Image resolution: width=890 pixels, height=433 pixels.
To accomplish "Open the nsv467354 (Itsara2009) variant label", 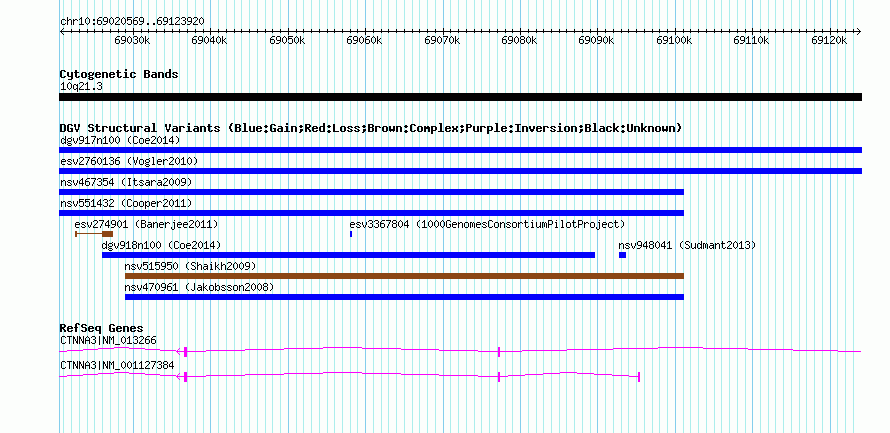I will tap(126, 182).
